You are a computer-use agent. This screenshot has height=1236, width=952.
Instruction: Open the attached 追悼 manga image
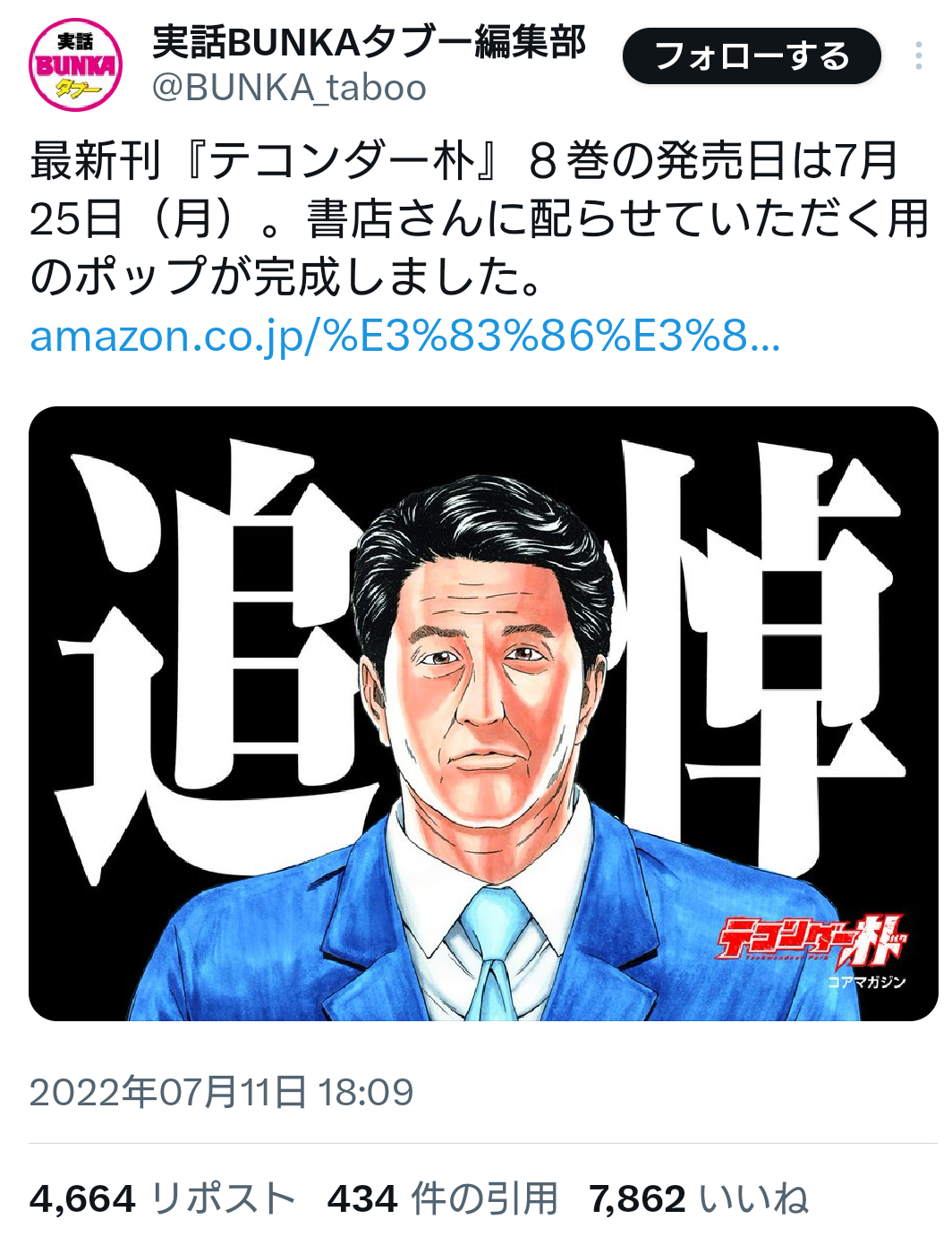point(483,713)
